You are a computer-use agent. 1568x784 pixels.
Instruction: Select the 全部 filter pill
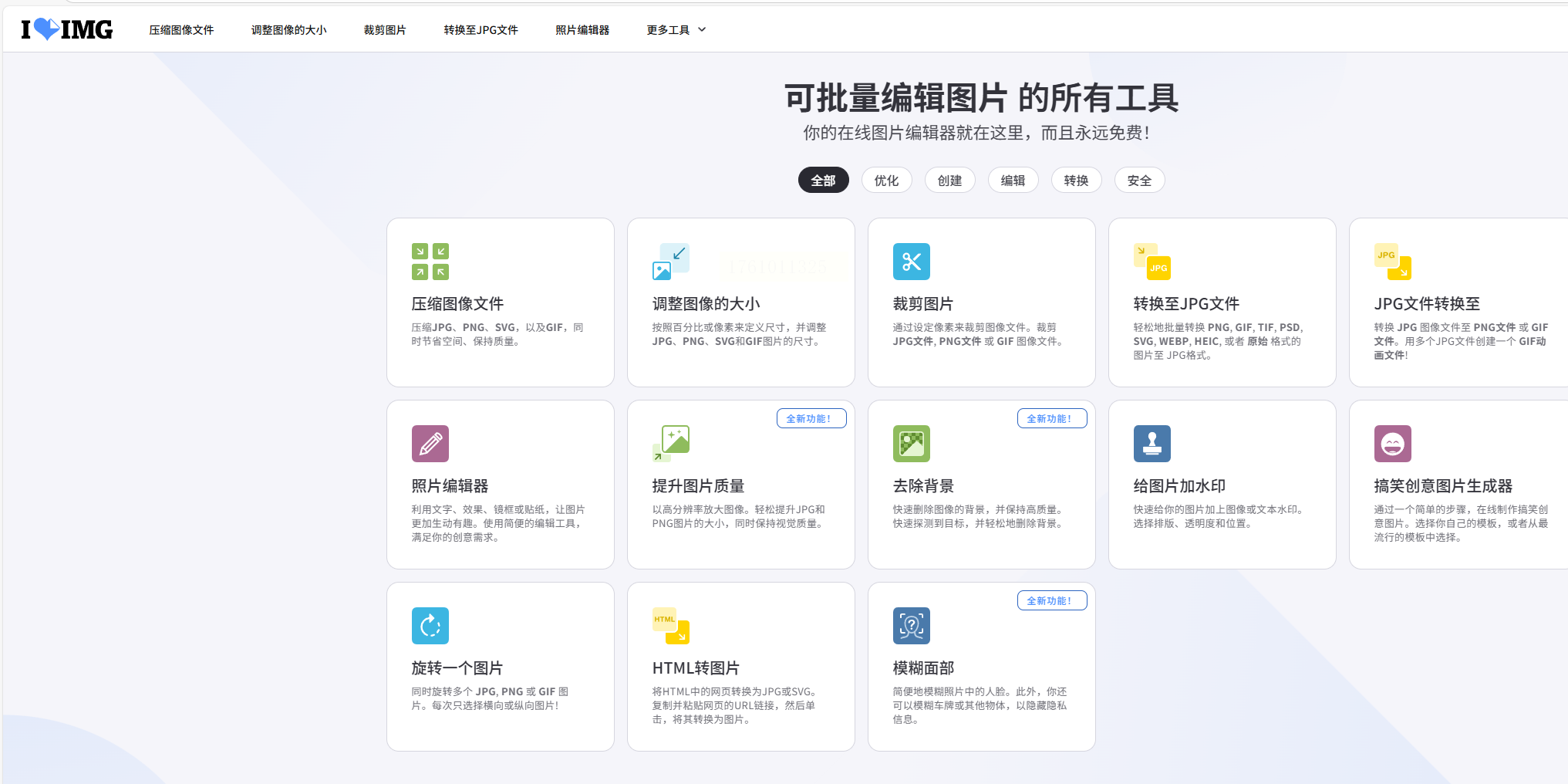click(x=823, y=181)
